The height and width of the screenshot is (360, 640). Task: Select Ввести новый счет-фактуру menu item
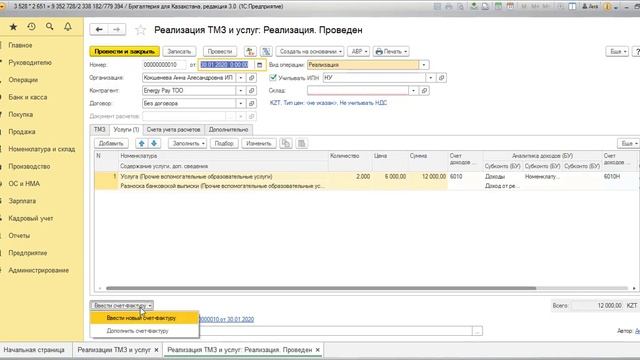(x=144, y=318)
